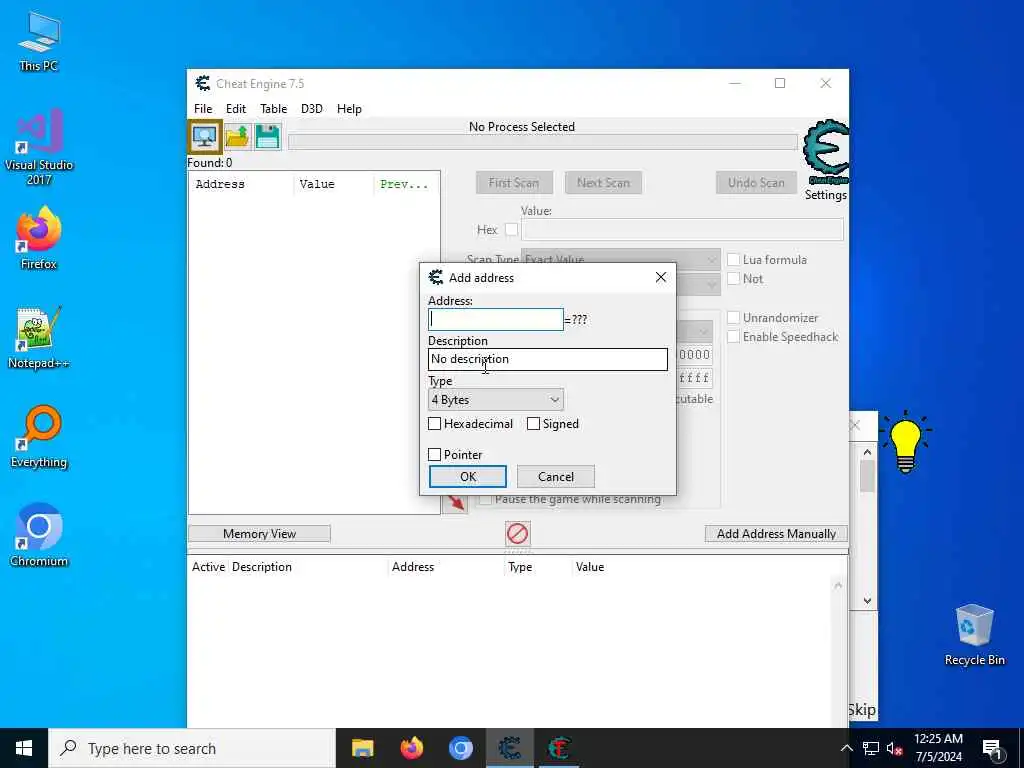Expand the Type dropdown showing 4 Bytes
Screen dimensions: 1024x768
(496, 400)
